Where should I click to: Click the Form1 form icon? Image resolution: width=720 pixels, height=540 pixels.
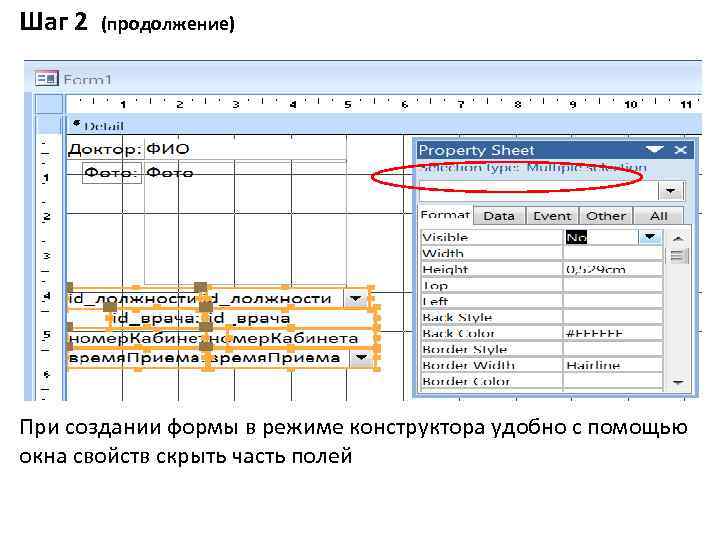47,79
